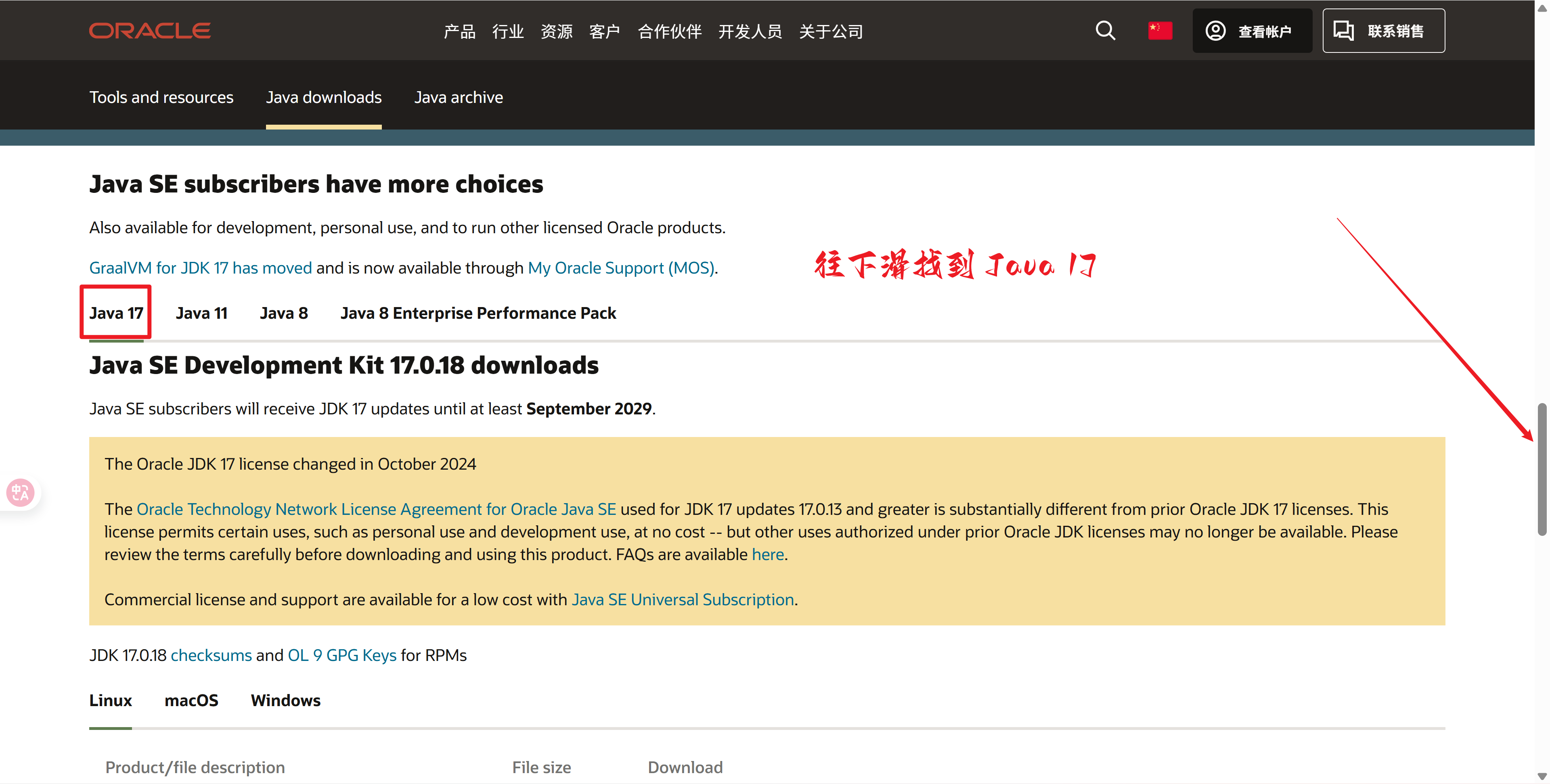
Task: Switch to Tools and resources tab
Action: (x=161, y=98)
